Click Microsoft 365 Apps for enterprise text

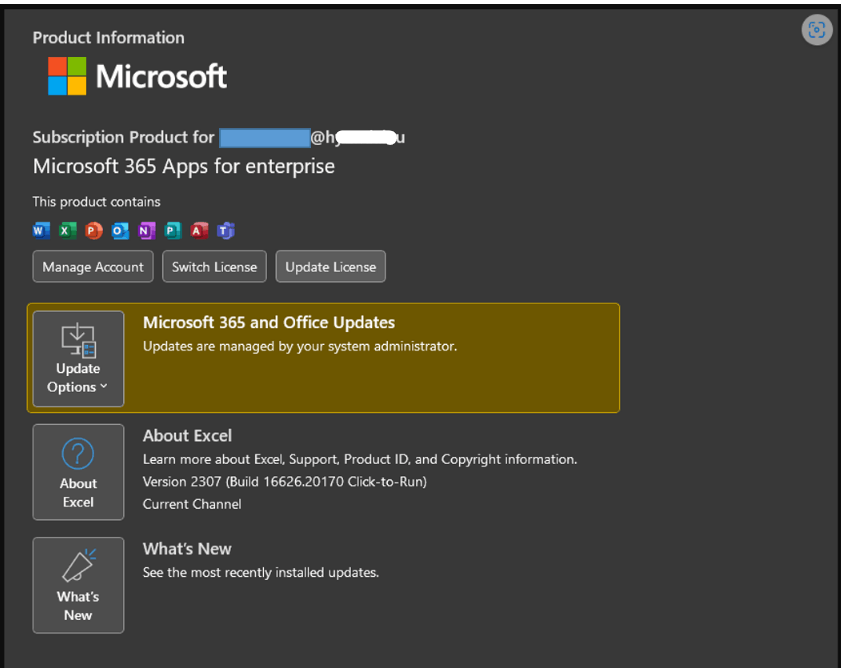coord(184,166)
